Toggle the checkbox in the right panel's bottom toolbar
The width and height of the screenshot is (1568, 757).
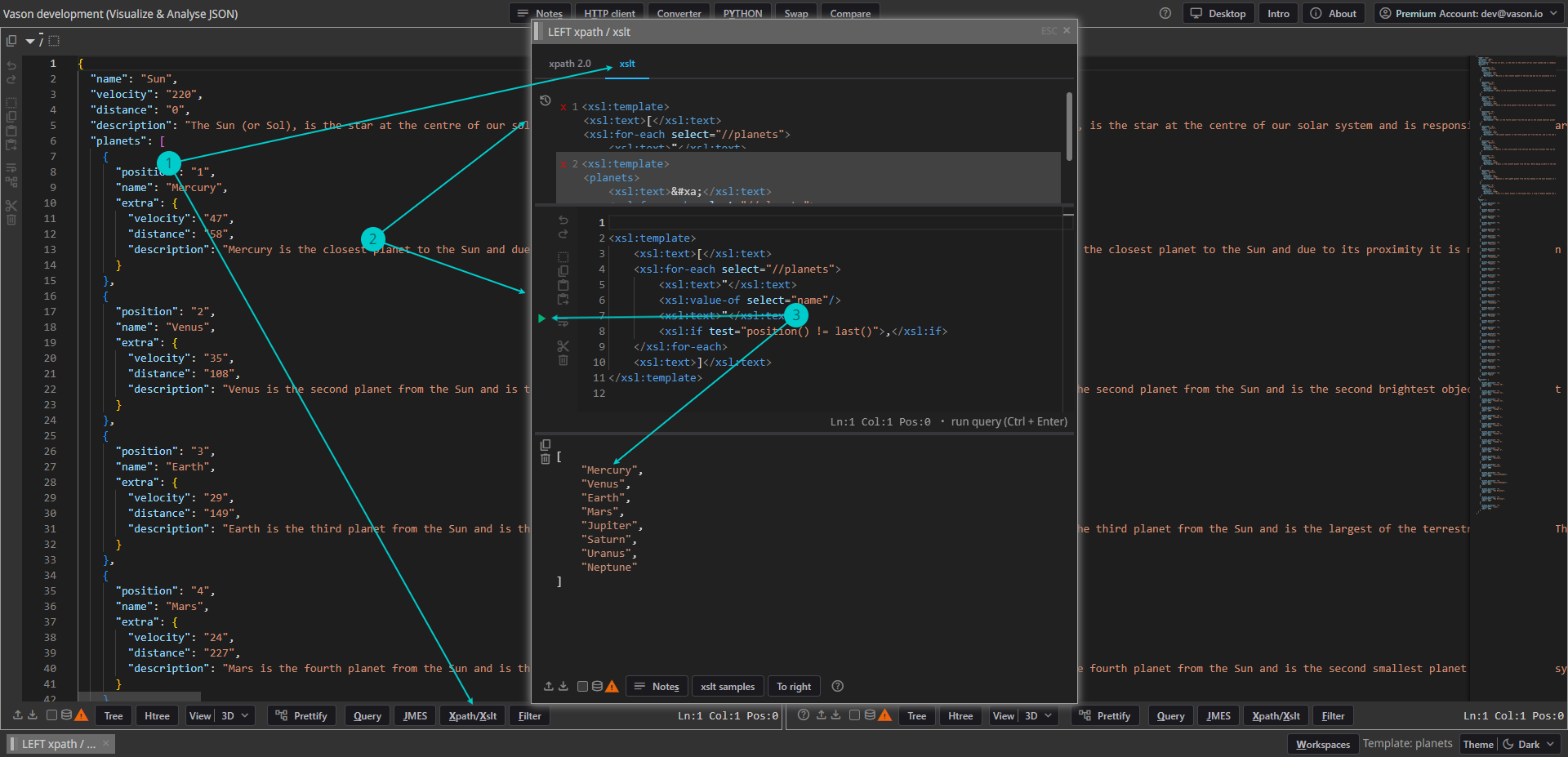coord(854,715)
